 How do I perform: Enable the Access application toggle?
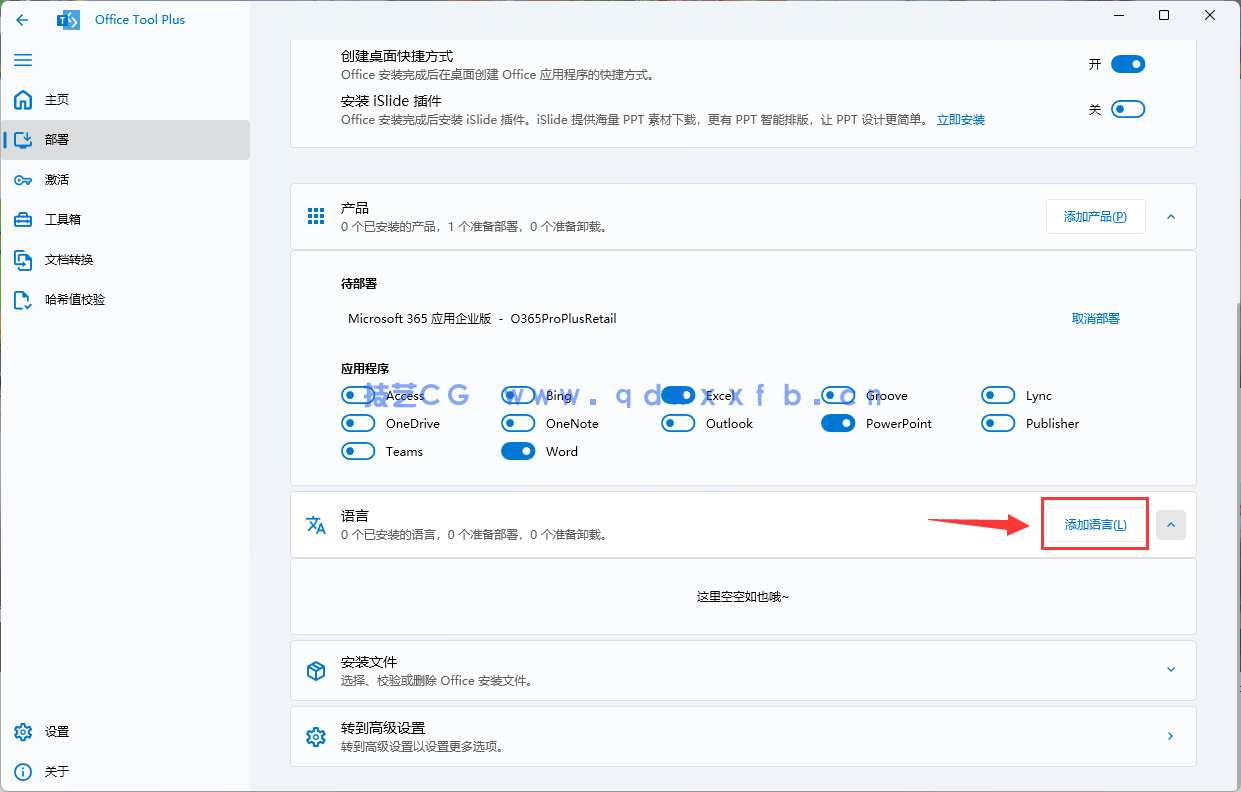[357, 395]
